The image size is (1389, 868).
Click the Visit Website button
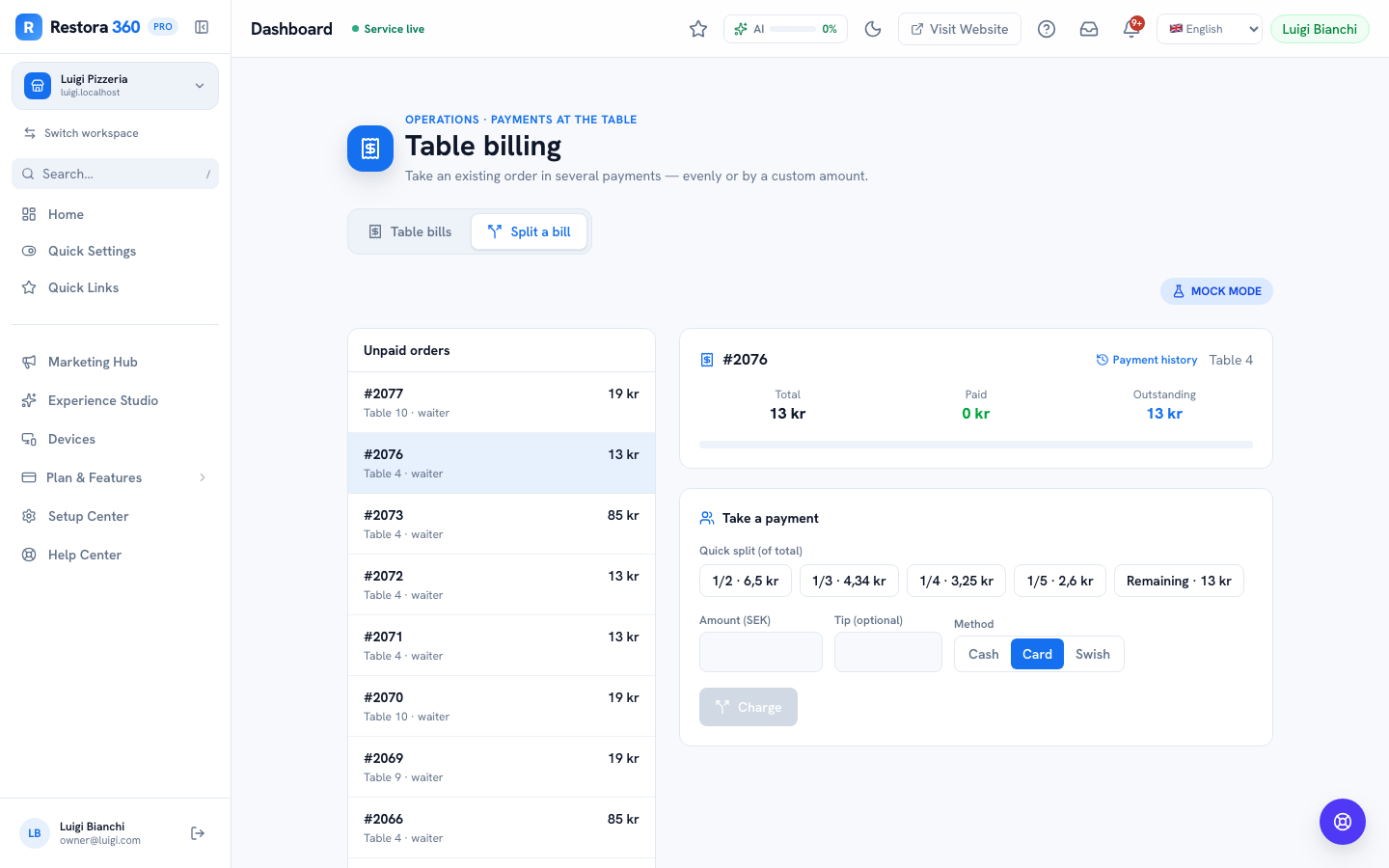[960, 29]
